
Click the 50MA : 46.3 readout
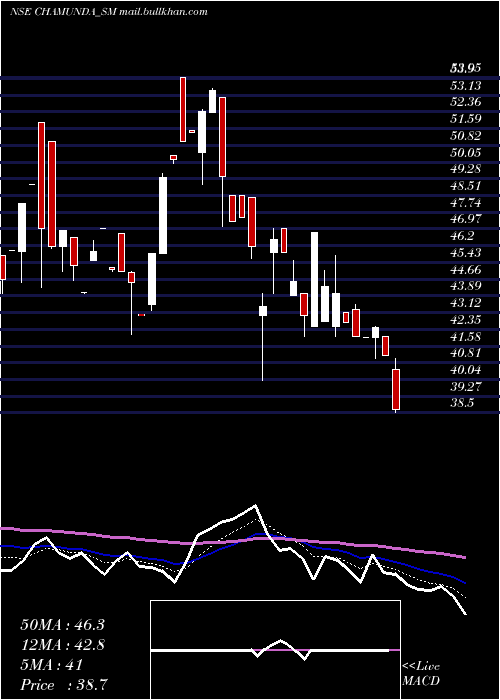click(62, 625)
